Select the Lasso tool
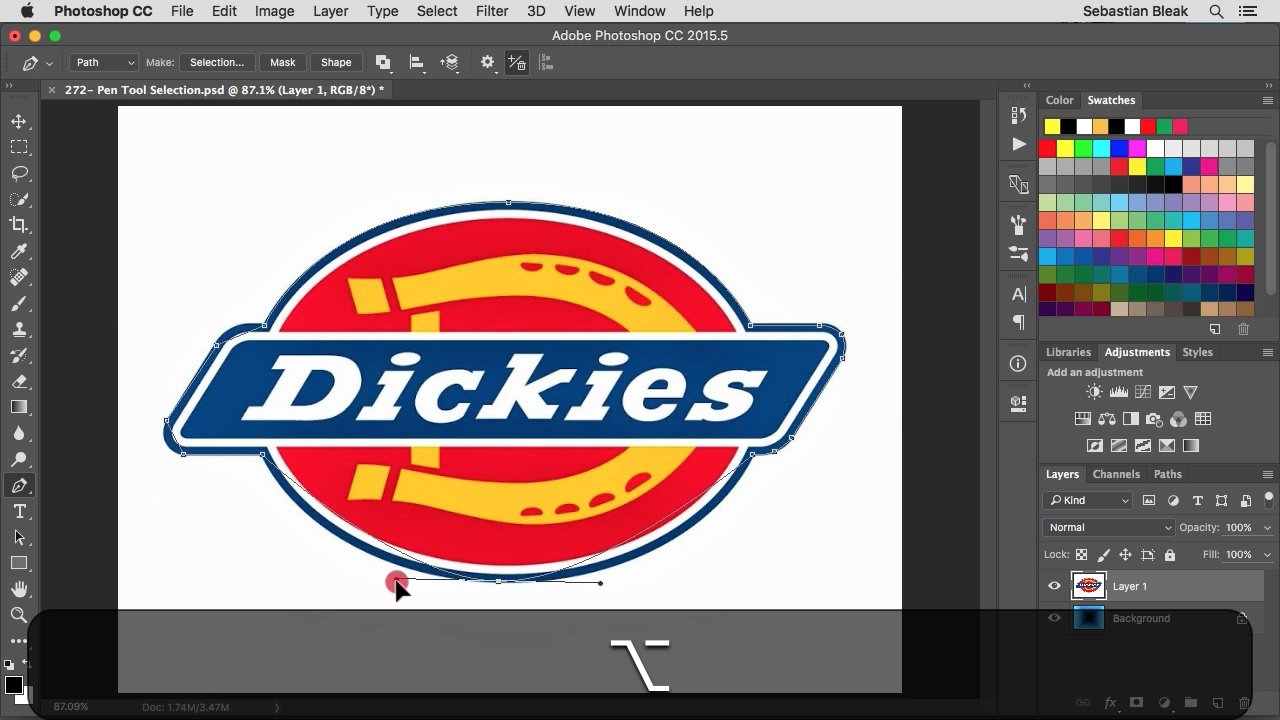This screenshot has width=1280, height=720. click(19, 173)
